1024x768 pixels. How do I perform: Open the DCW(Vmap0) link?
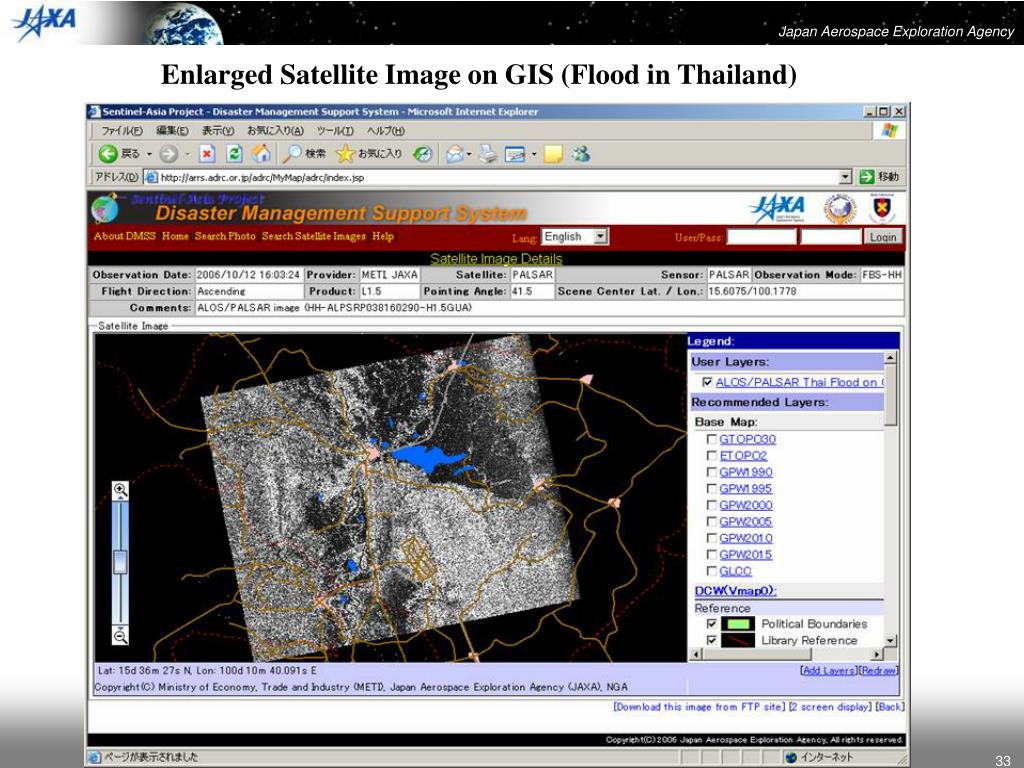pyautogui.click(x=735, y=590)
